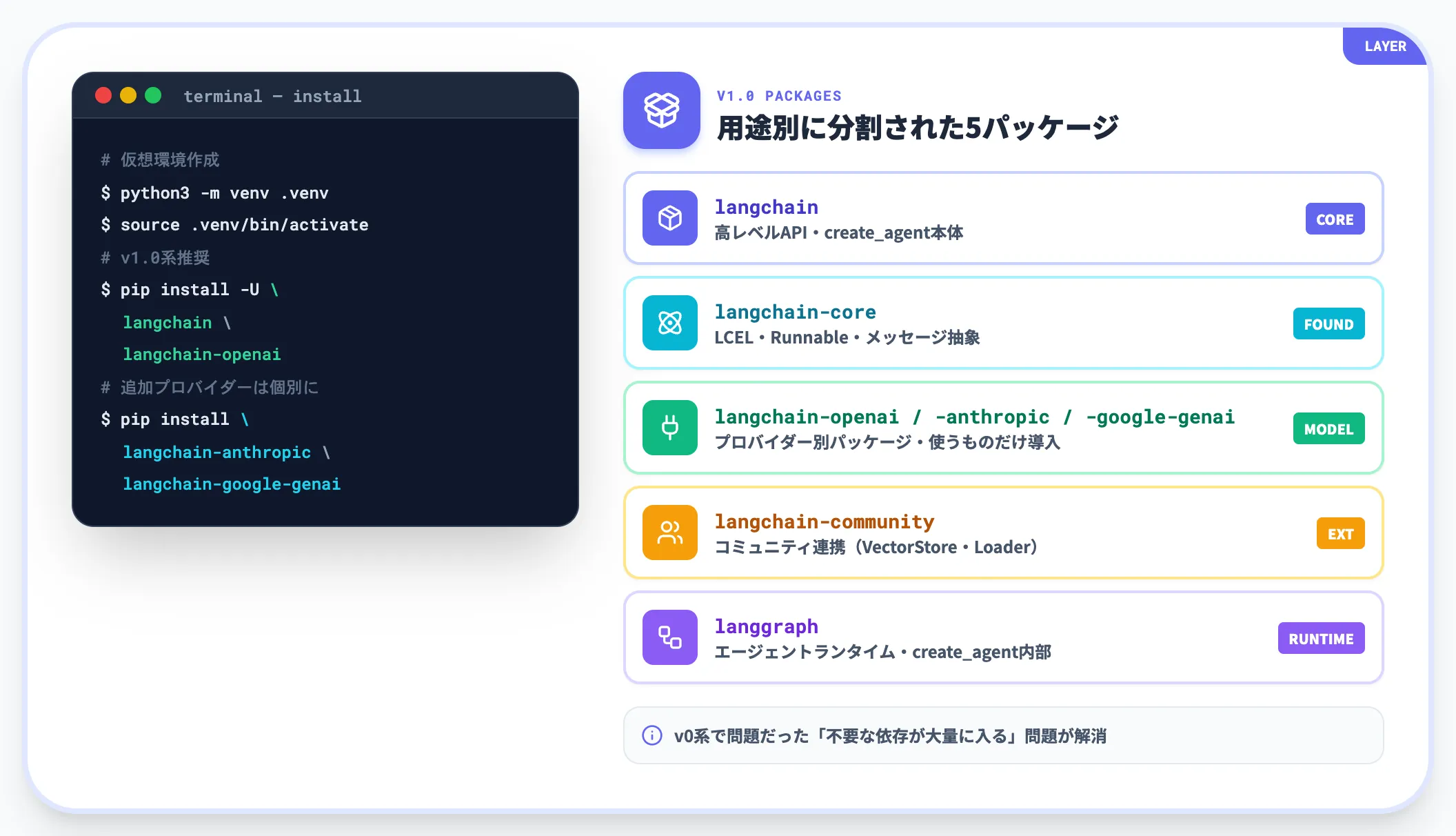Click the heading 用途別に分割された5パッケージ

point(918,128)
